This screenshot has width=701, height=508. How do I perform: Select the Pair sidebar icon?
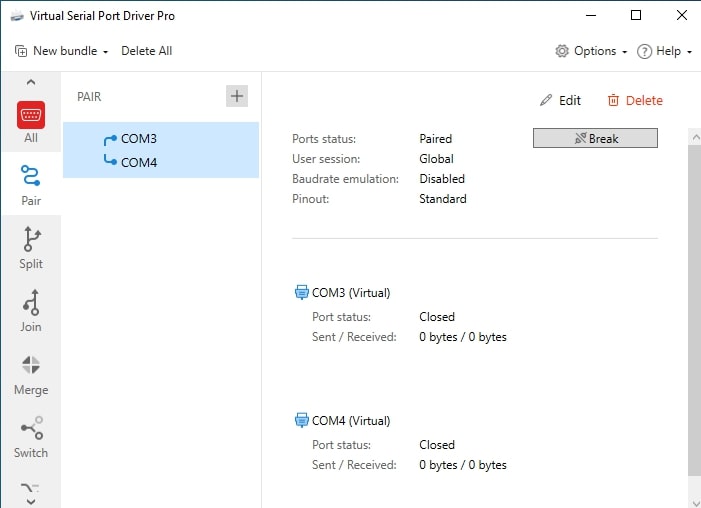(x=30, y=176)
